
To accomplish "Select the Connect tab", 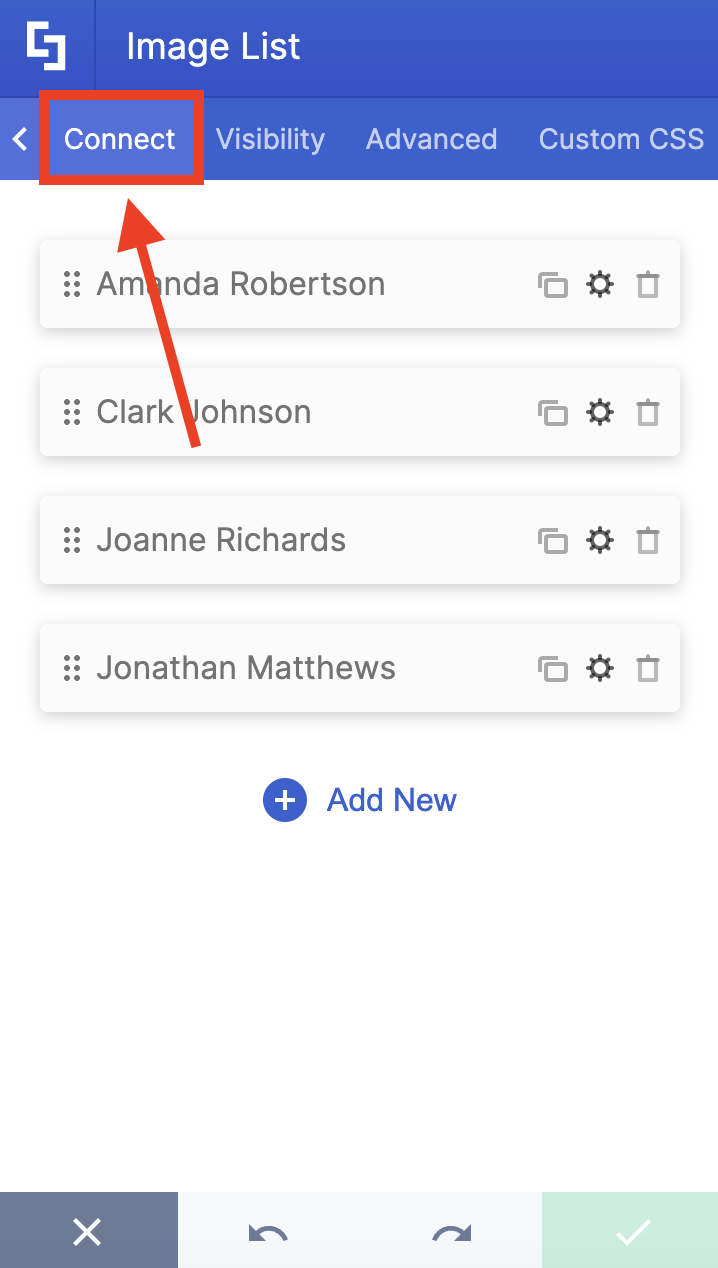I will coord(120,139).
